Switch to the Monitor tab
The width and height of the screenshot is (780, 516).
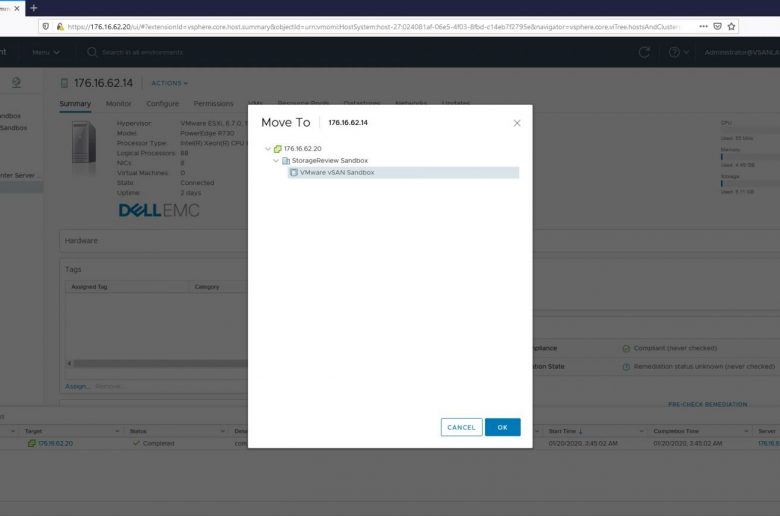pyautogui.click(x=118, y=103)
